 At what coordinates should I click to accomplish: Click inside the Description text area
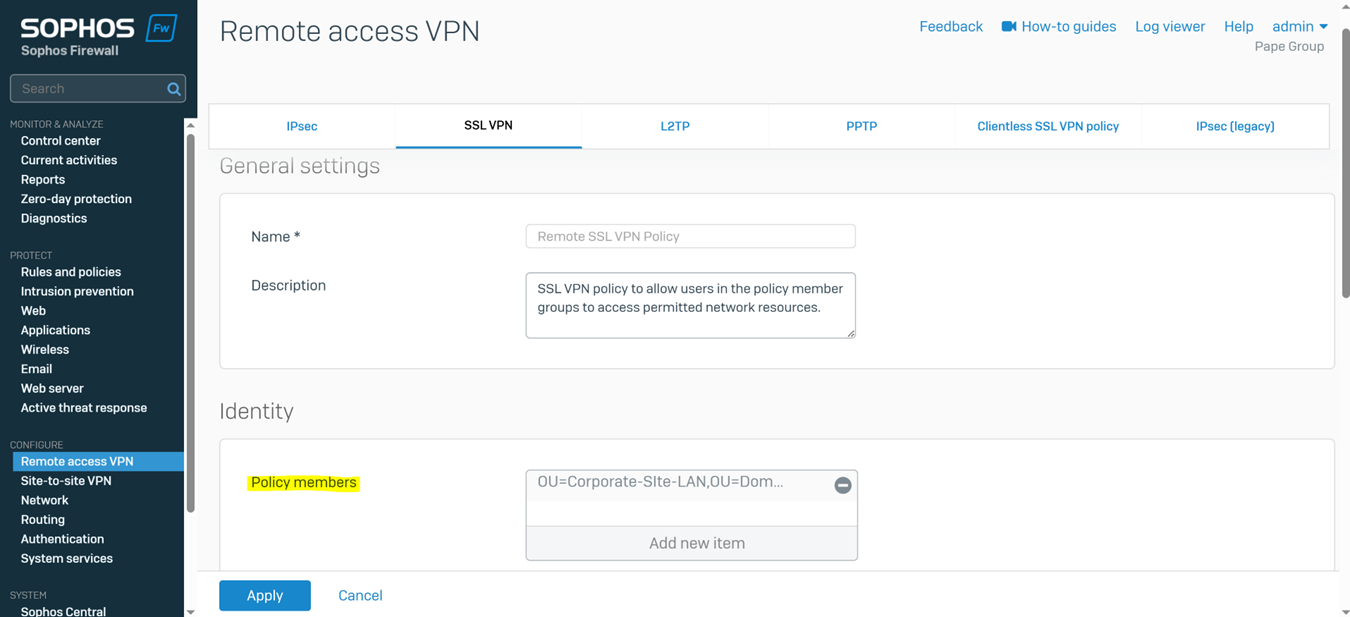(691, 305)
